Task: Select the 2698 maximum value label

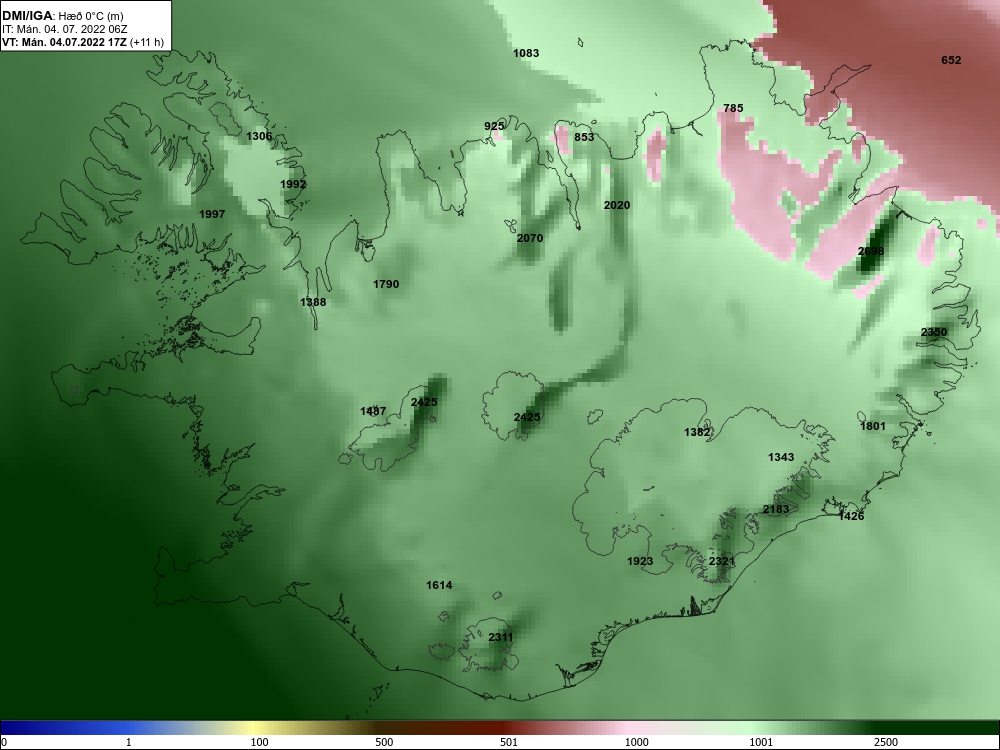Action: [x=871, y=251]
